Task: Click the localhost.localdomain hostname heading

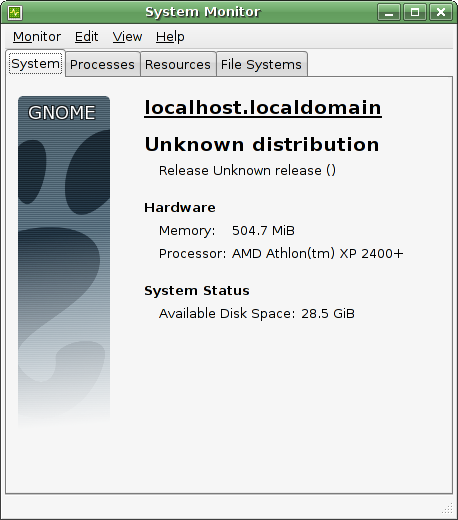Action: click(263, 108)
